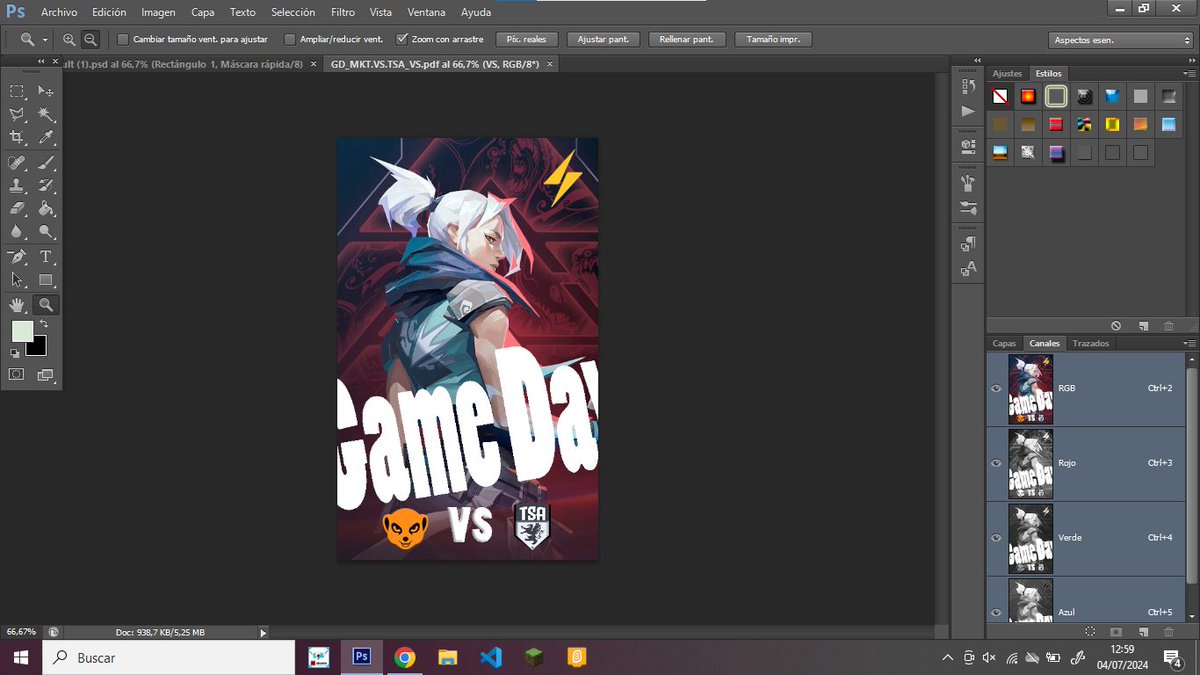Viewport: 1200px width, 675px height.
Task: Select the Blur tool
Action: pyautogui.click(x=17, y=232)
